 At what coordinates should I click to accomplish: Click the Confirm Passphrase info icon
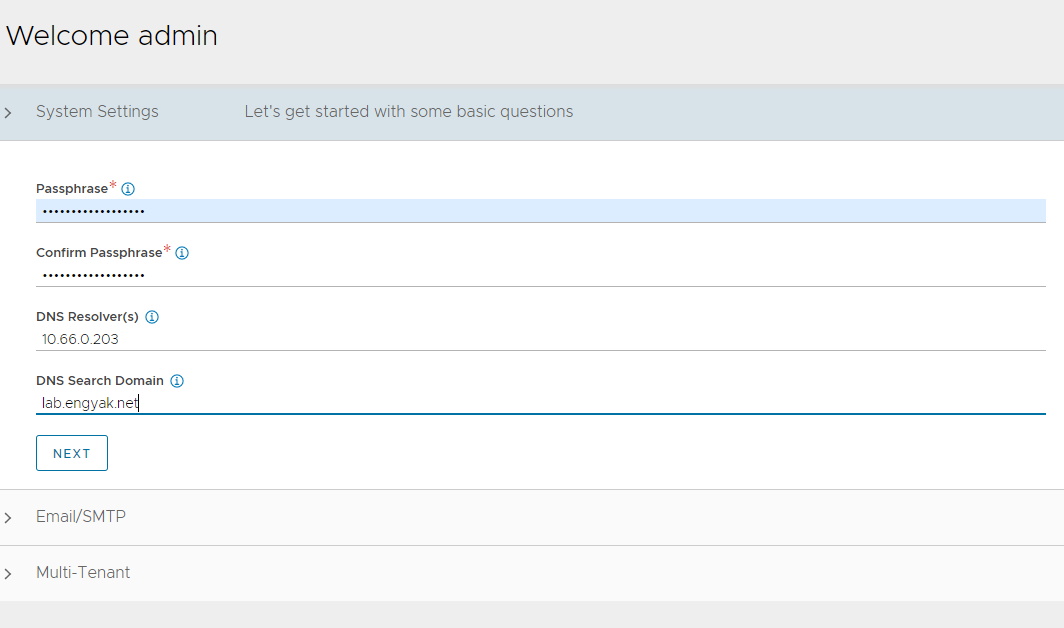pyautogui.click(x=182, y=253)
